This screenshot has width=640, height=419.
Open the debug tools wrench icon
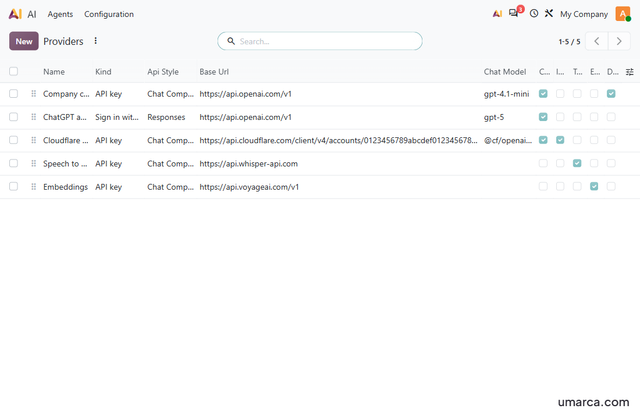click(549, 13)
